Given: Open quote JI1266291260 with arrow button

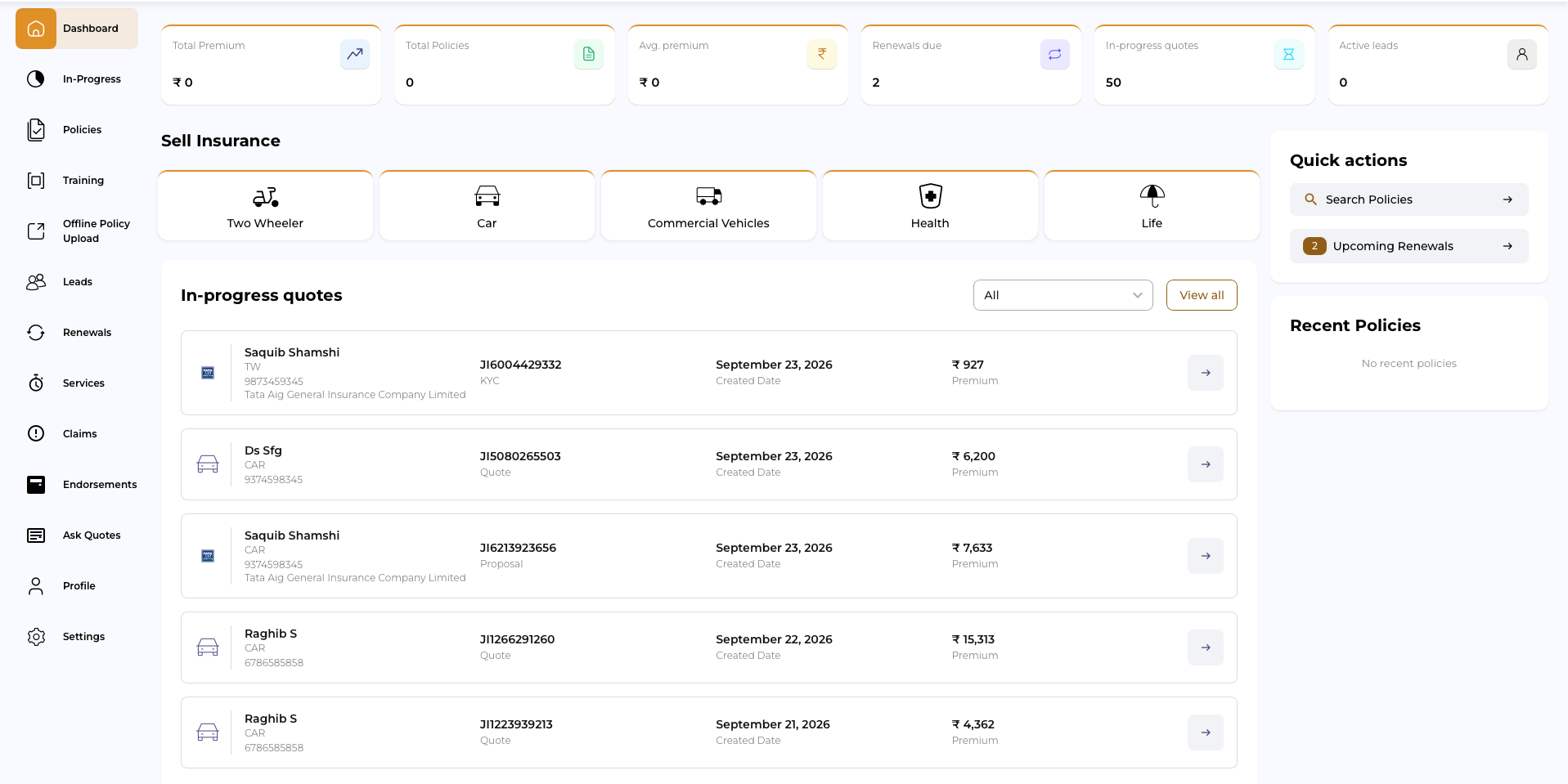Looking at the screenshot, I should coord(1206,647).
